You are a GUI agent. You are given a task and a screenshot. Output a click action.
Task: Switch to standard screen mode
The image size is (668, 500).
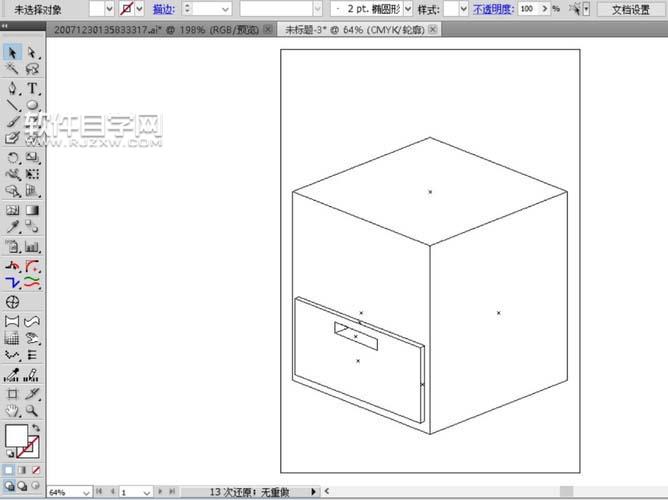click(x=9, y=486)
